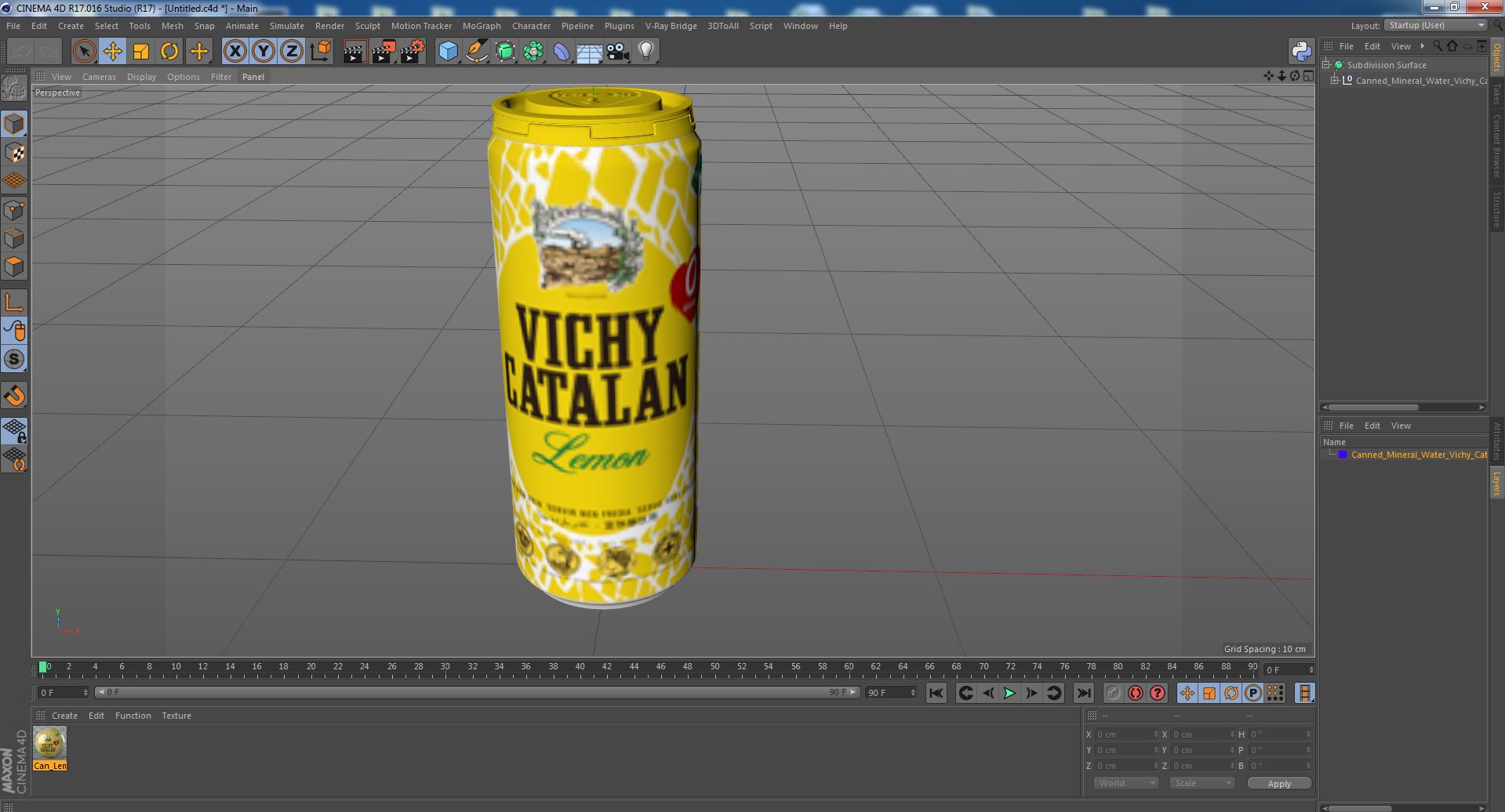The width and height of the screenshot is (1505, 812).
Task: Render to Picture Viewer
Action: point(384,52)
